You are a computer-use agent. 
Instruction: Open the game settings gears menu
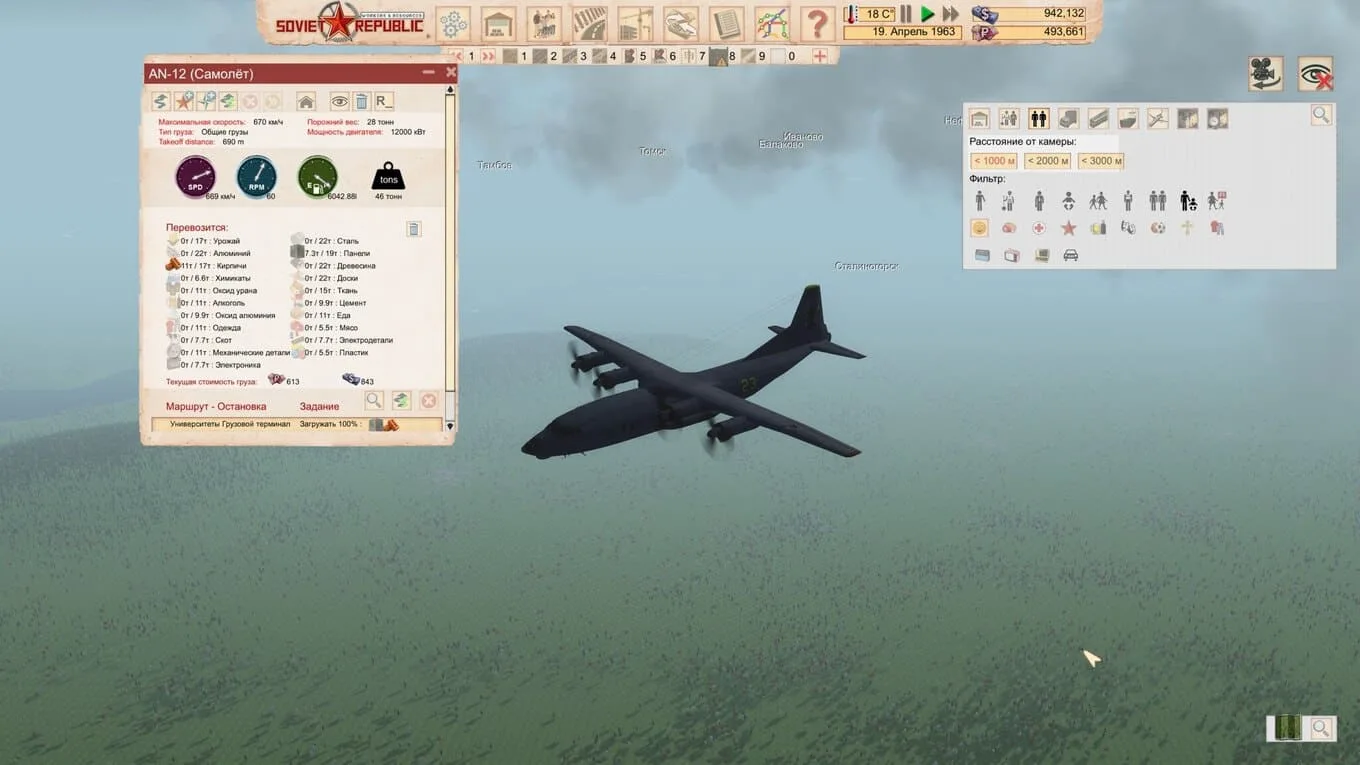coord(453,23)
